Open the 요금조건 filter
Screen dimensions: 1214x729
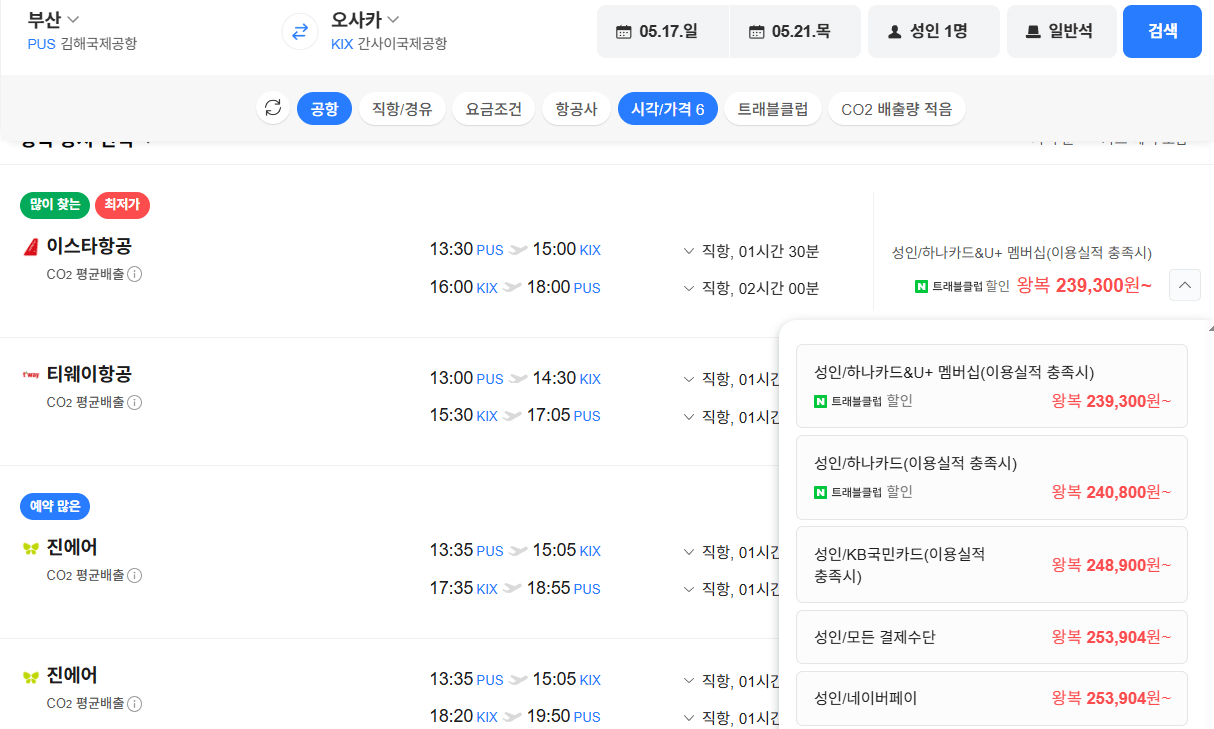[x=494, y=109]
